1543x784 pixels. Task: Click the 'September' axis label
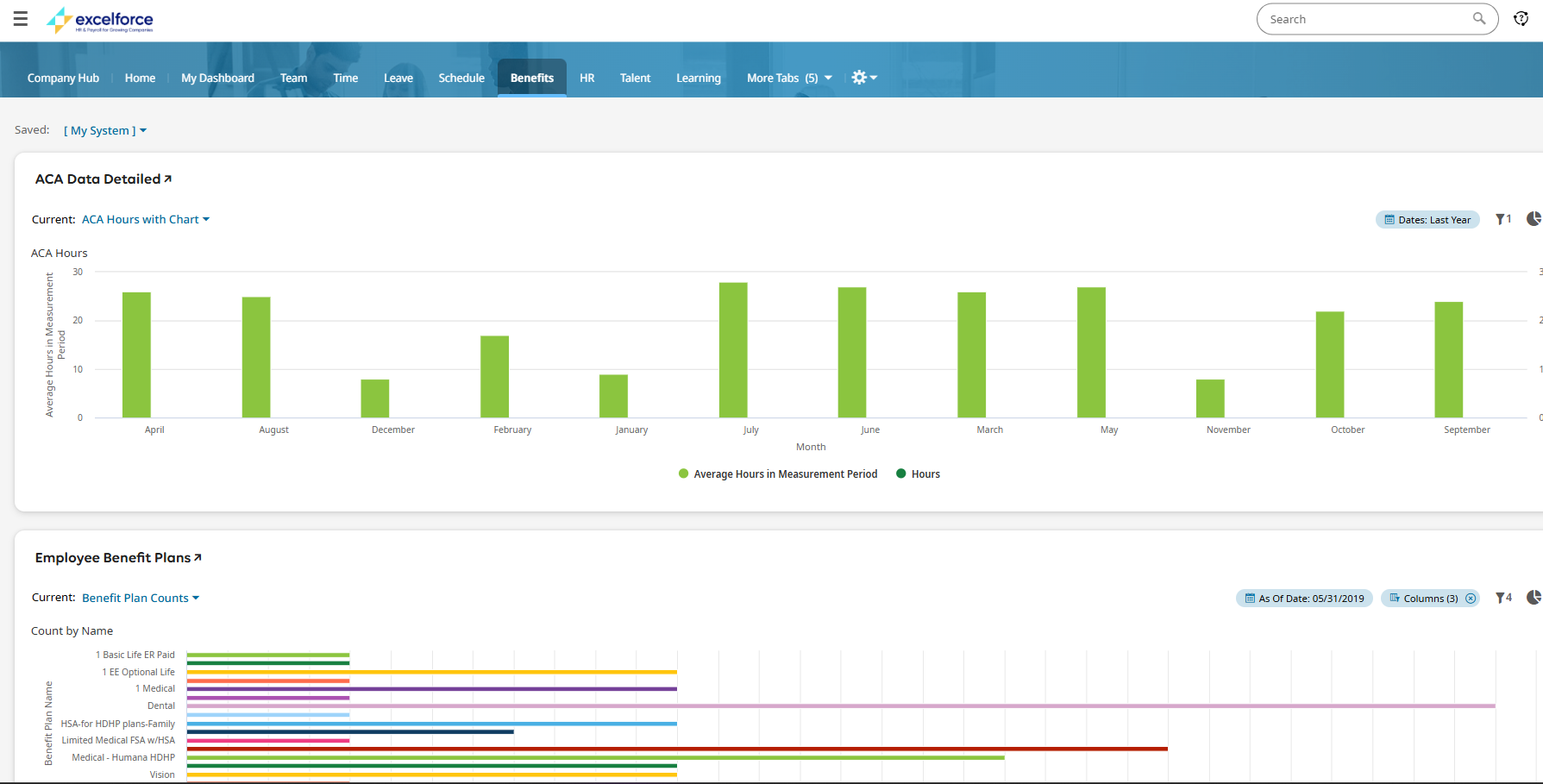pos(1466,430)
